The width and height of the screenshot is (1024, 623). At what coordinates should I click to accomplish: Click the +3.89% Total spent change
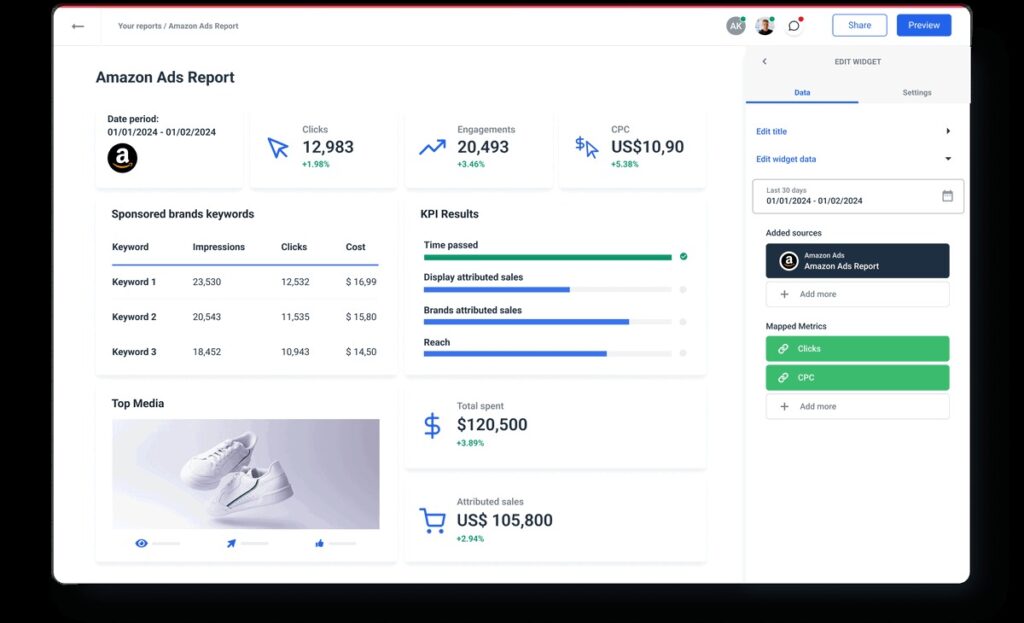pyautogui.click(x=470, y=443)
